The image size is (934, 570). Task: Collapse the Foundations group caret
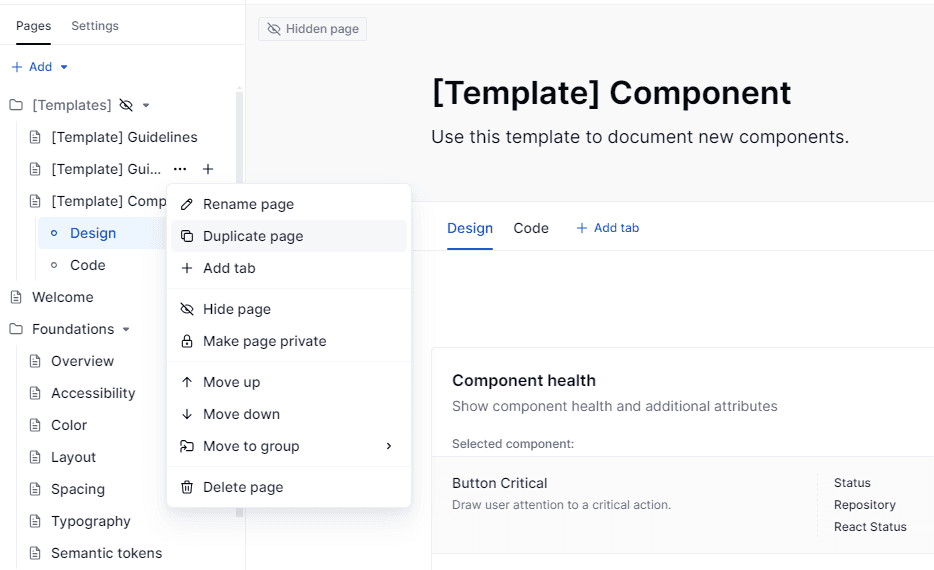(126, 329)
